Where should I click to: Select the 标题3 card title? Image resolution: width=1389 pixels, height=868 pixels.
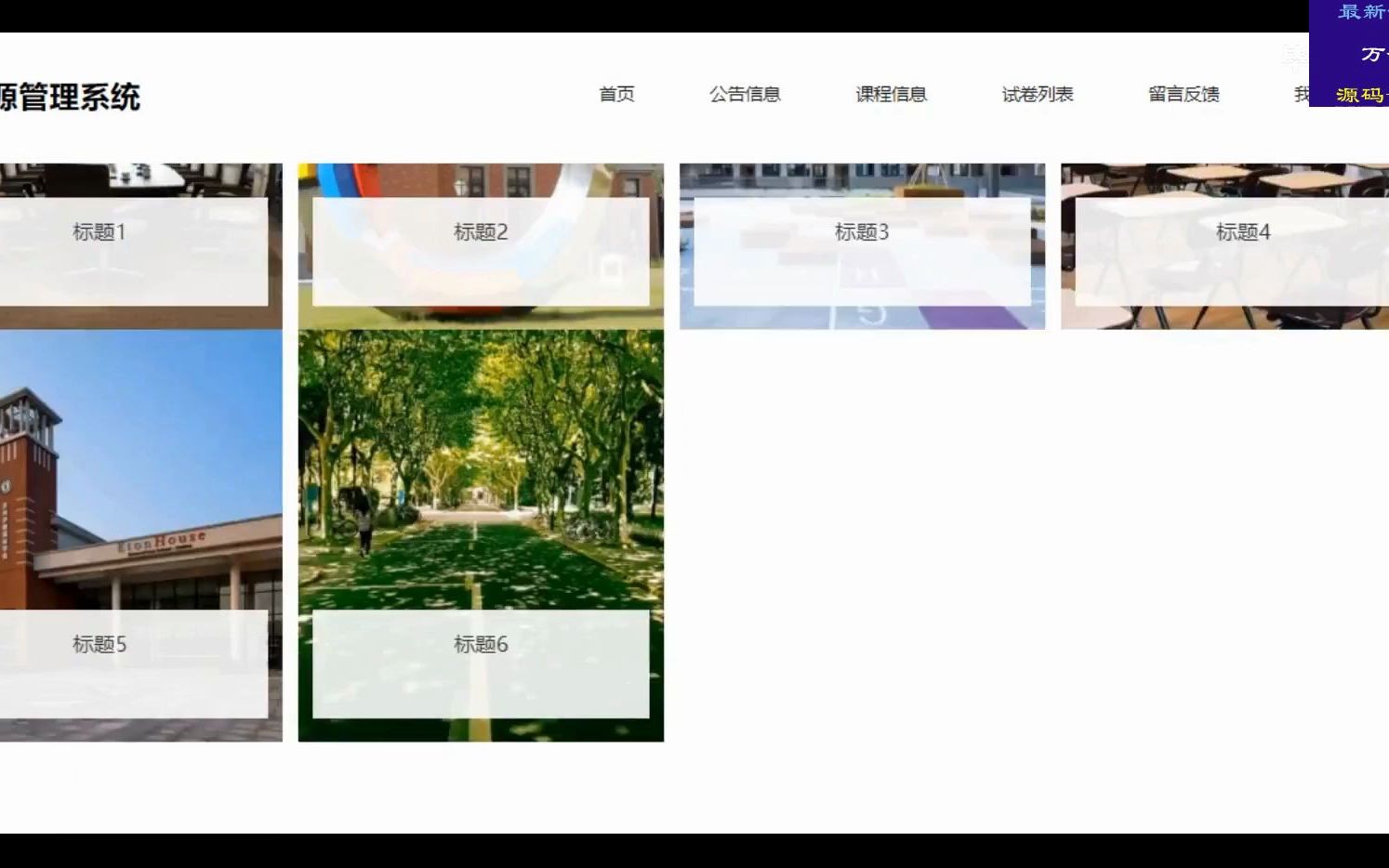(x=863, y=231)
